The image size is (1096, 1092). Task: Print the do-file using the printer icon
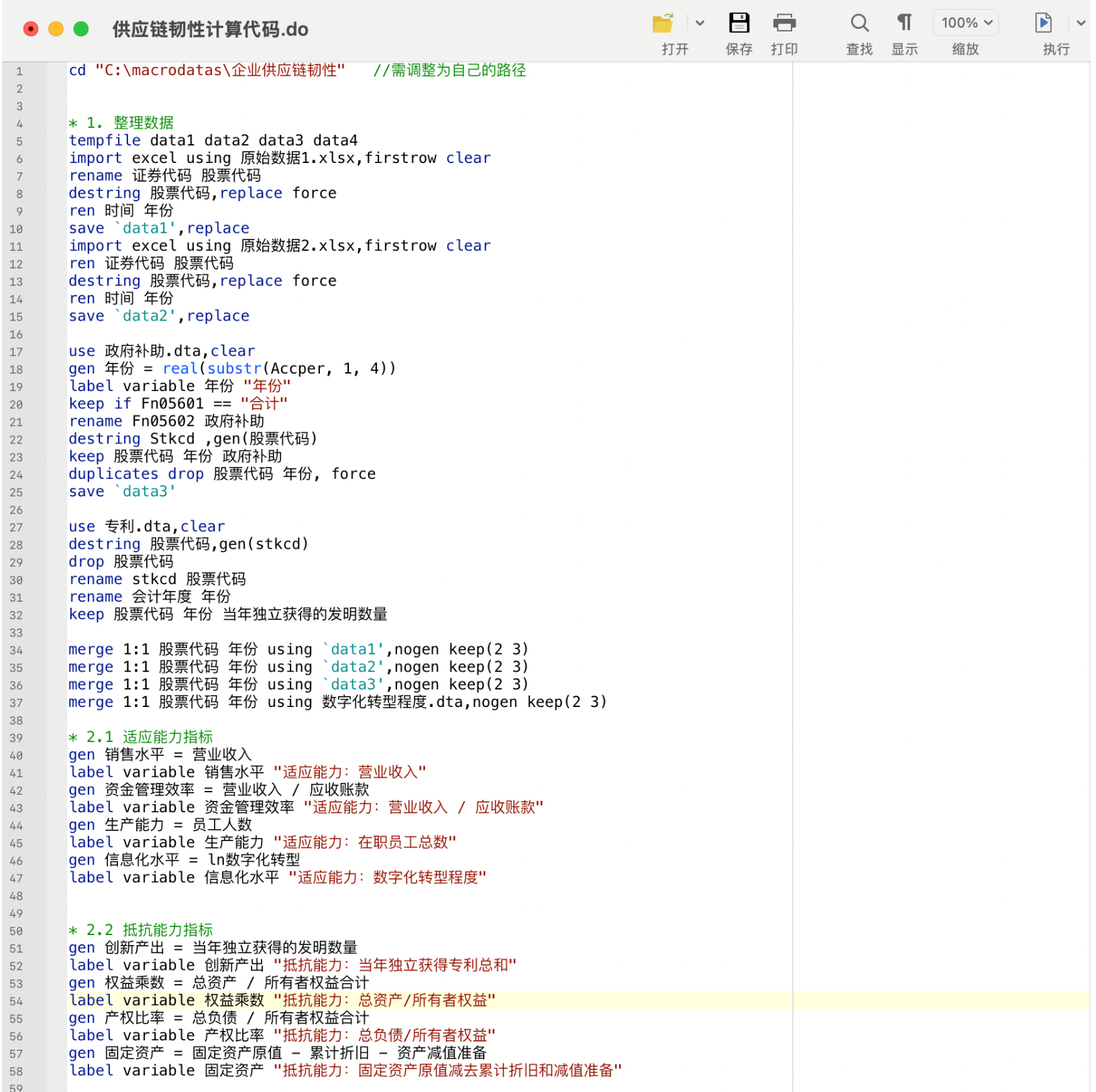783,23
